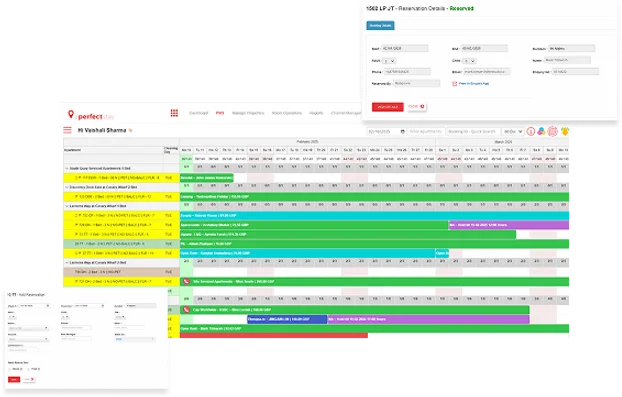Click the green John James booking bar
Viewport: 622px width, 397px height.
pos(207,178)
